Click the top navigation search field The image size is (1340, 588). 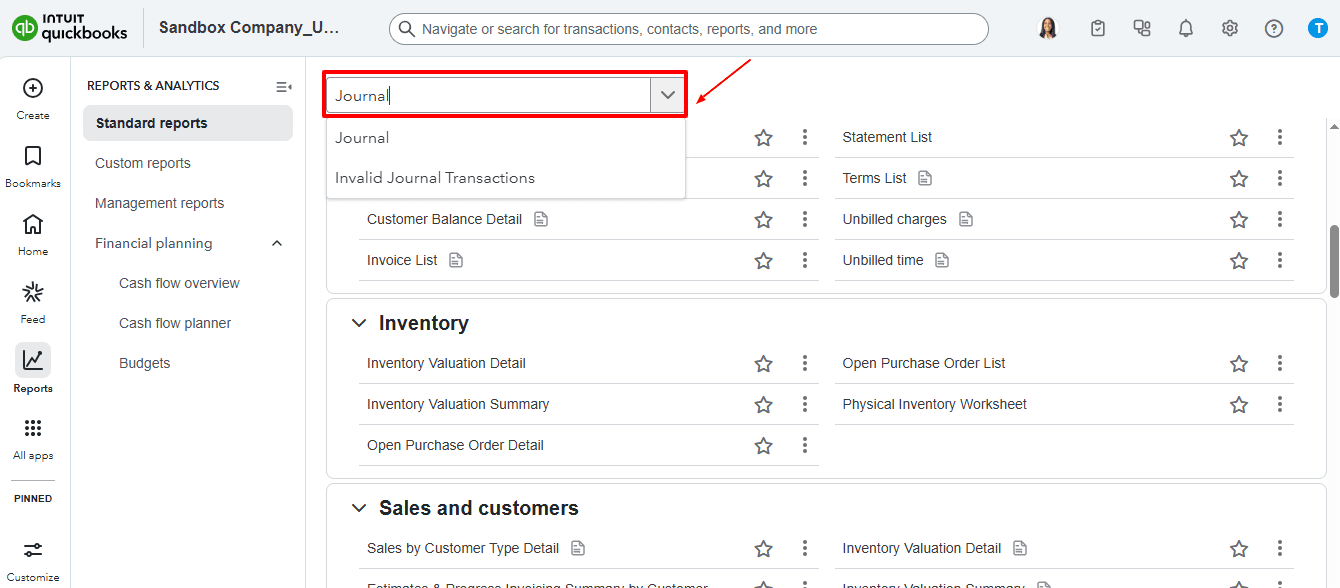tap(688, 29)
